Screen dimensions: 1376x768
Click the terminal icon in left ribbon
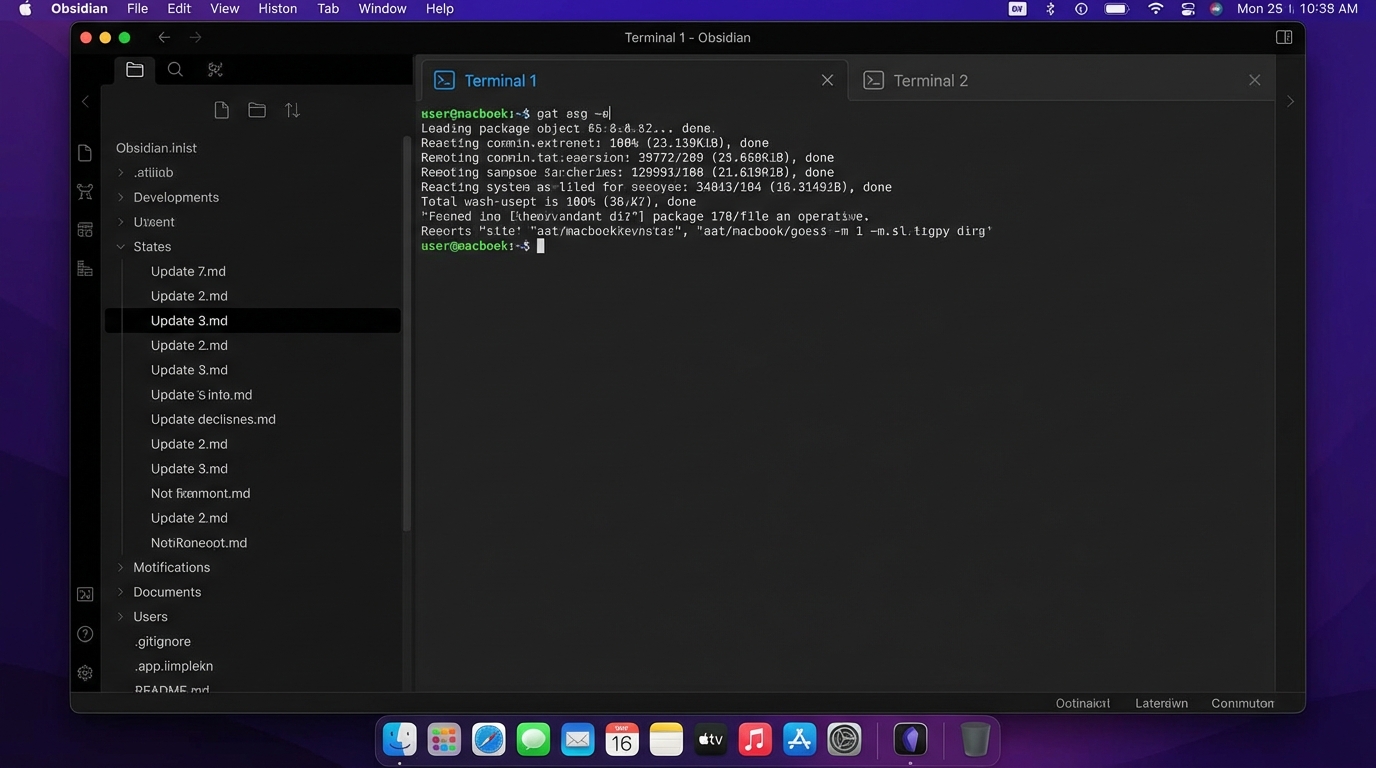point(85,595)
